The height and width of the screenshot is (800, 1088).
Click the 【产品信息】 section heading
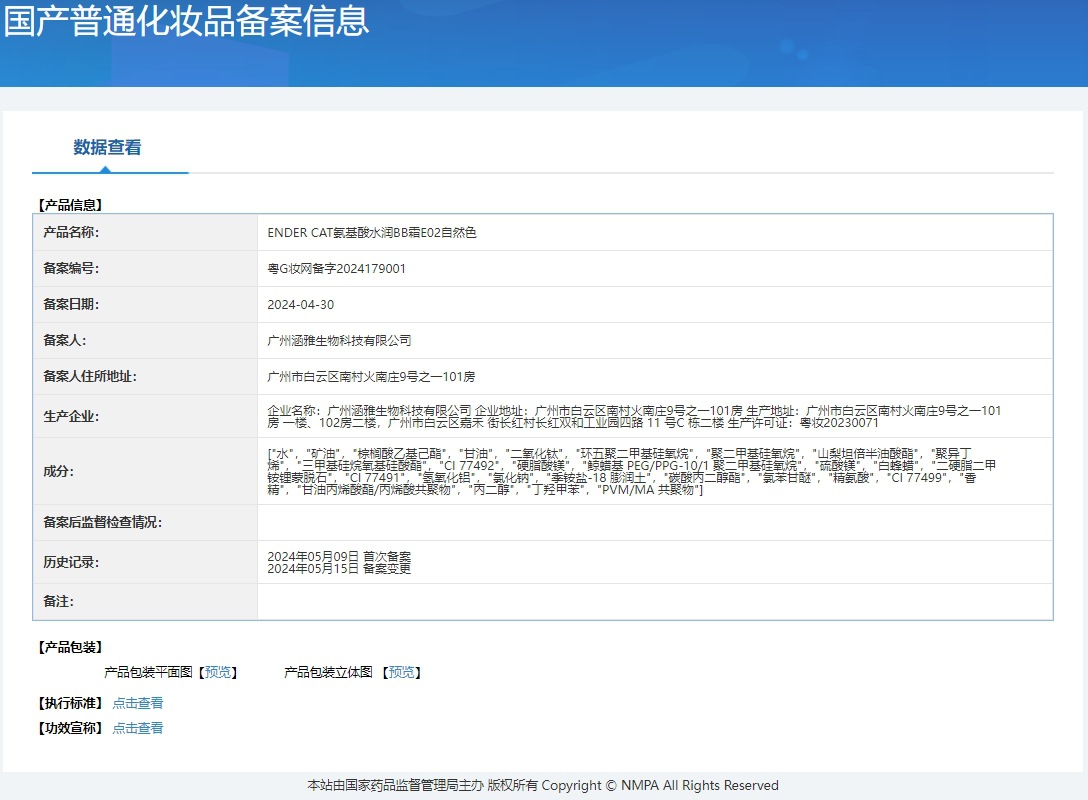pyautogui.click(x=70, y=205)
